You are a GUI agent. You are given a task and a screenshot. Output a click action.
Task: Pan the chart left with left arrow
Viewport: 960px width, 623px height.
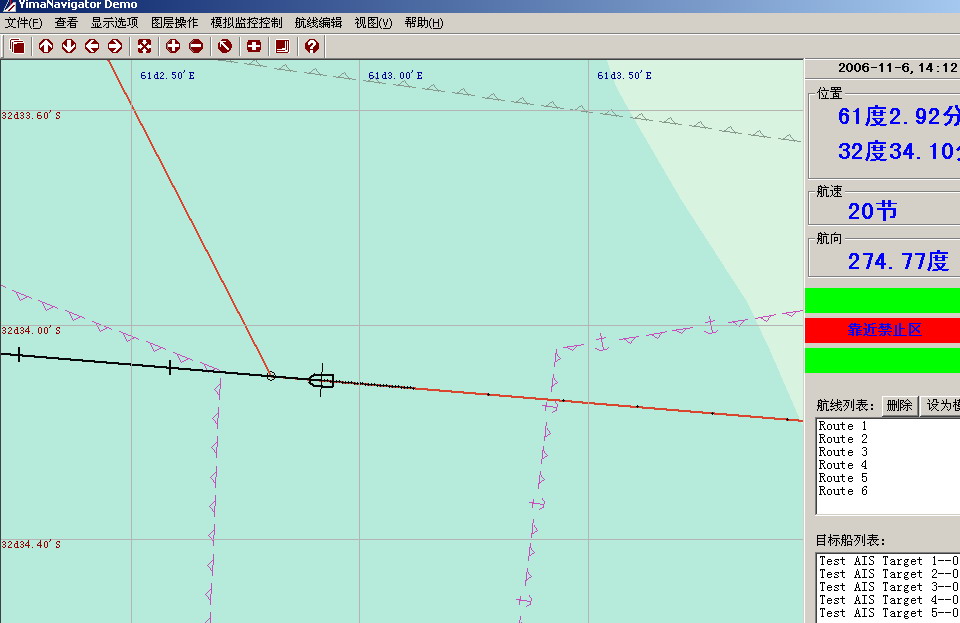(x=92, y=46)
